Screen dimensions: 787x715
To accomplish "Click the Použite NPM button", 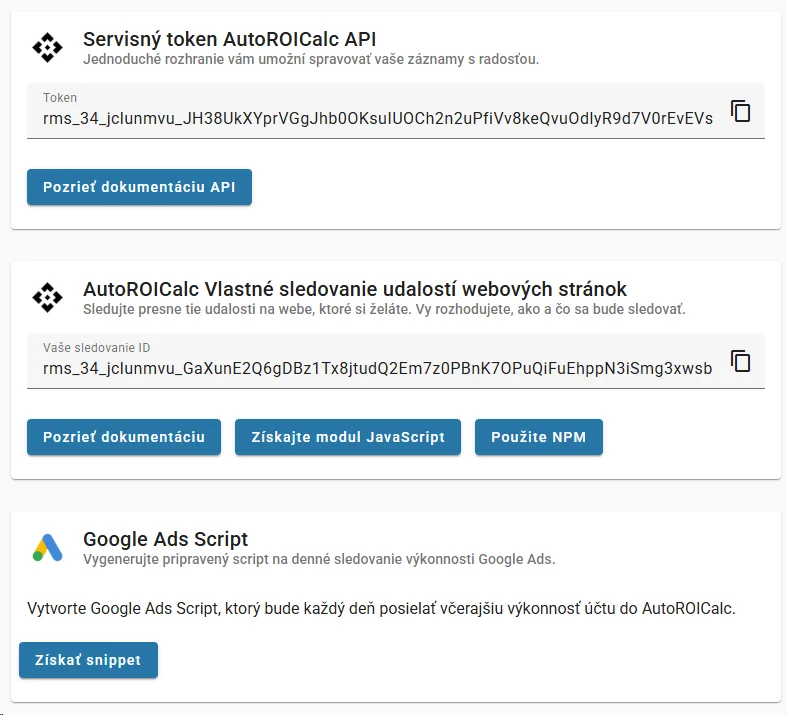I will tap(539, 437).
